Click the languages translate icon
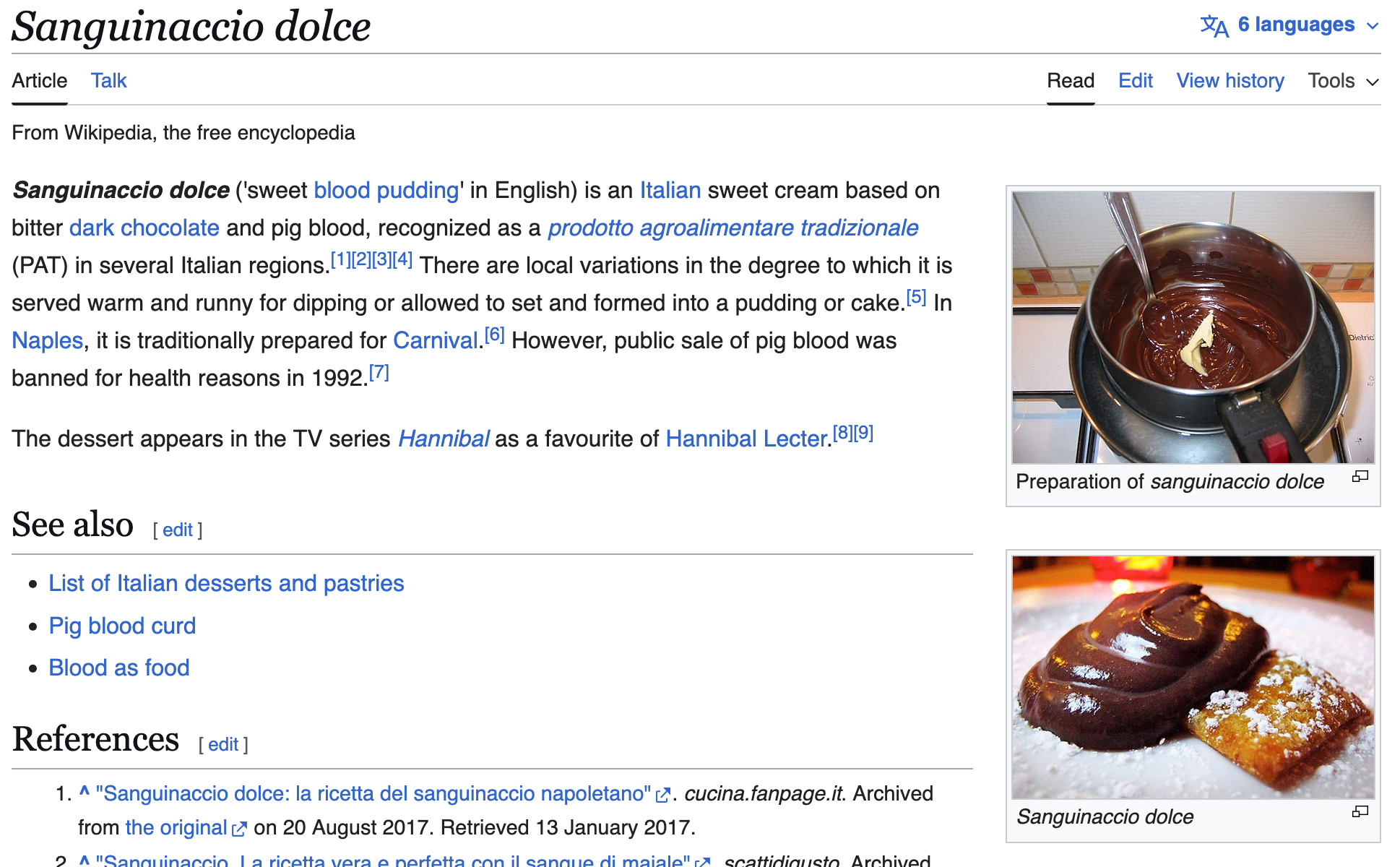 click(x=1214, y=26)
